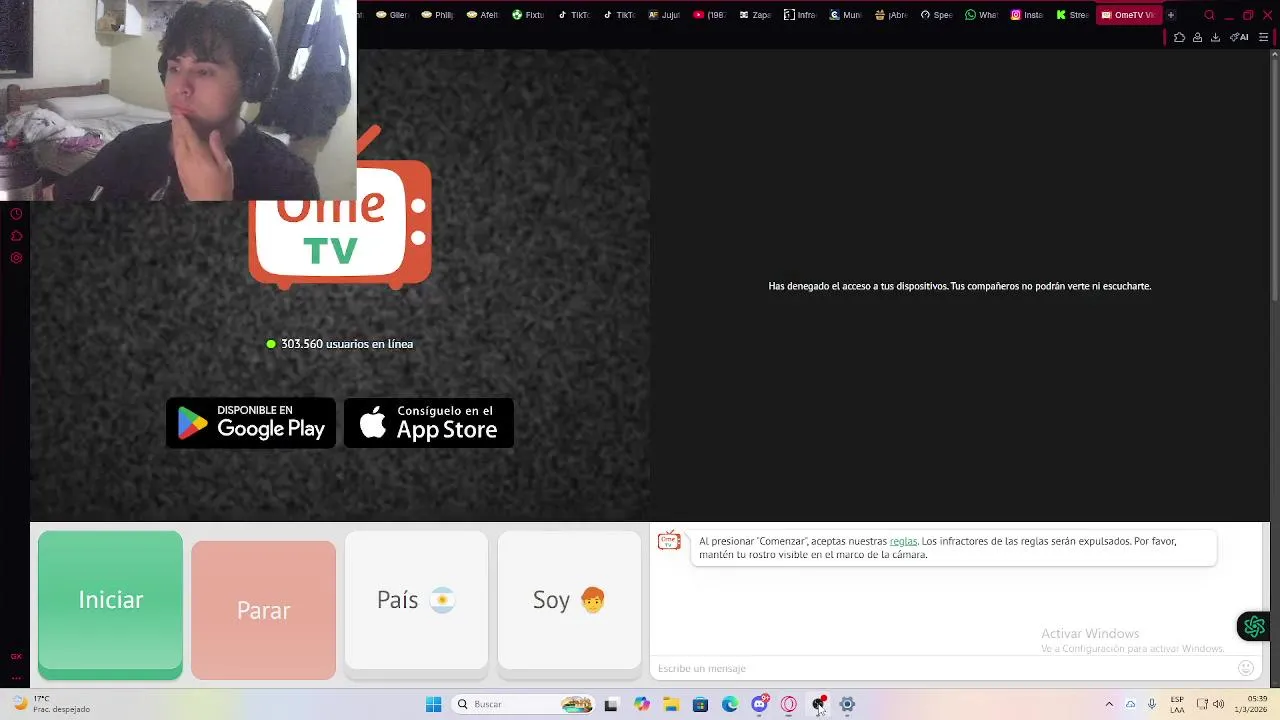Click the microphone icon in system tray
Image resolution: width=1280 pixels, height=720 pixels.
tap(1152, 704)
